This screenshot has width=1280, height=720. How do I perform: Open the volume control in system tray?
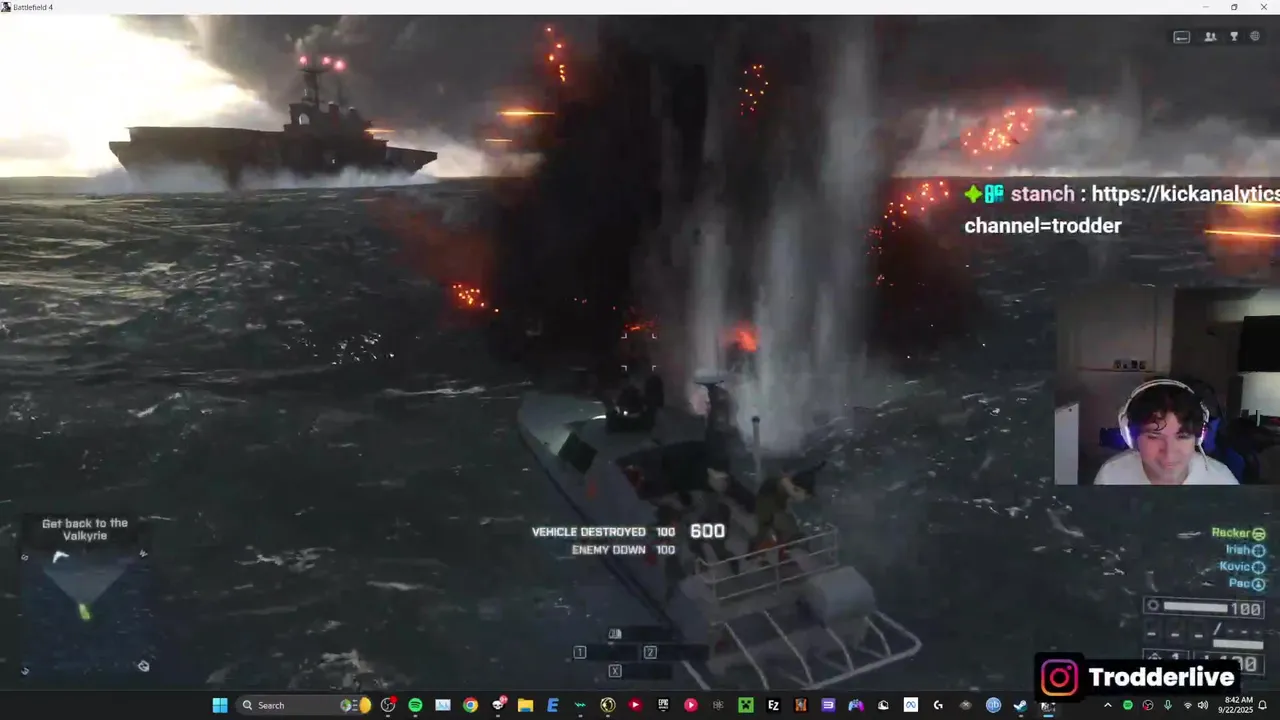coord(1202,705)
